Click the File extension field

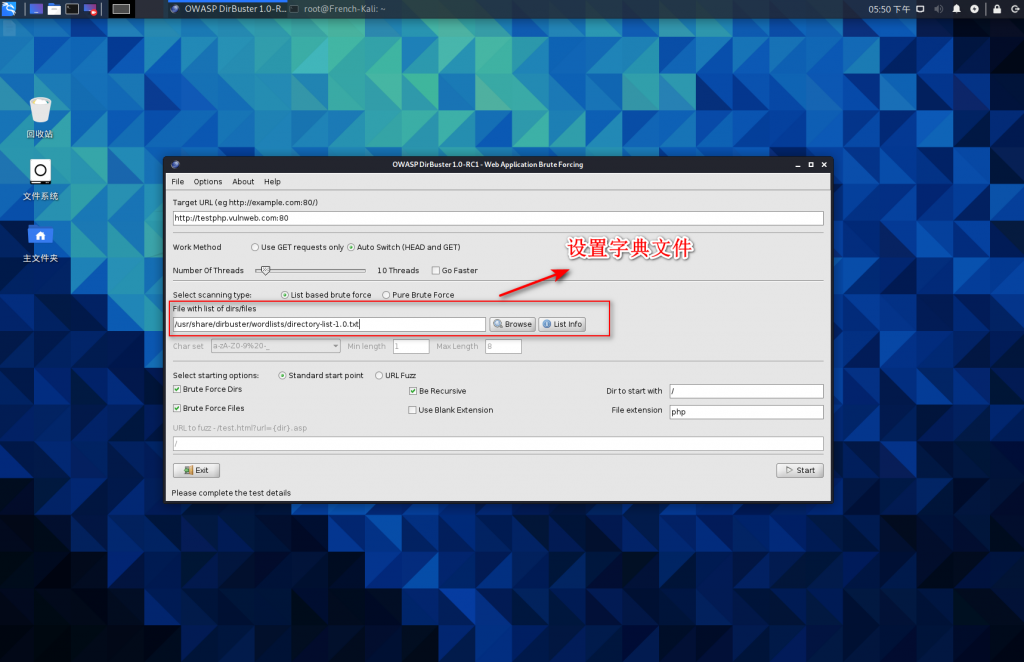(746, 412)
